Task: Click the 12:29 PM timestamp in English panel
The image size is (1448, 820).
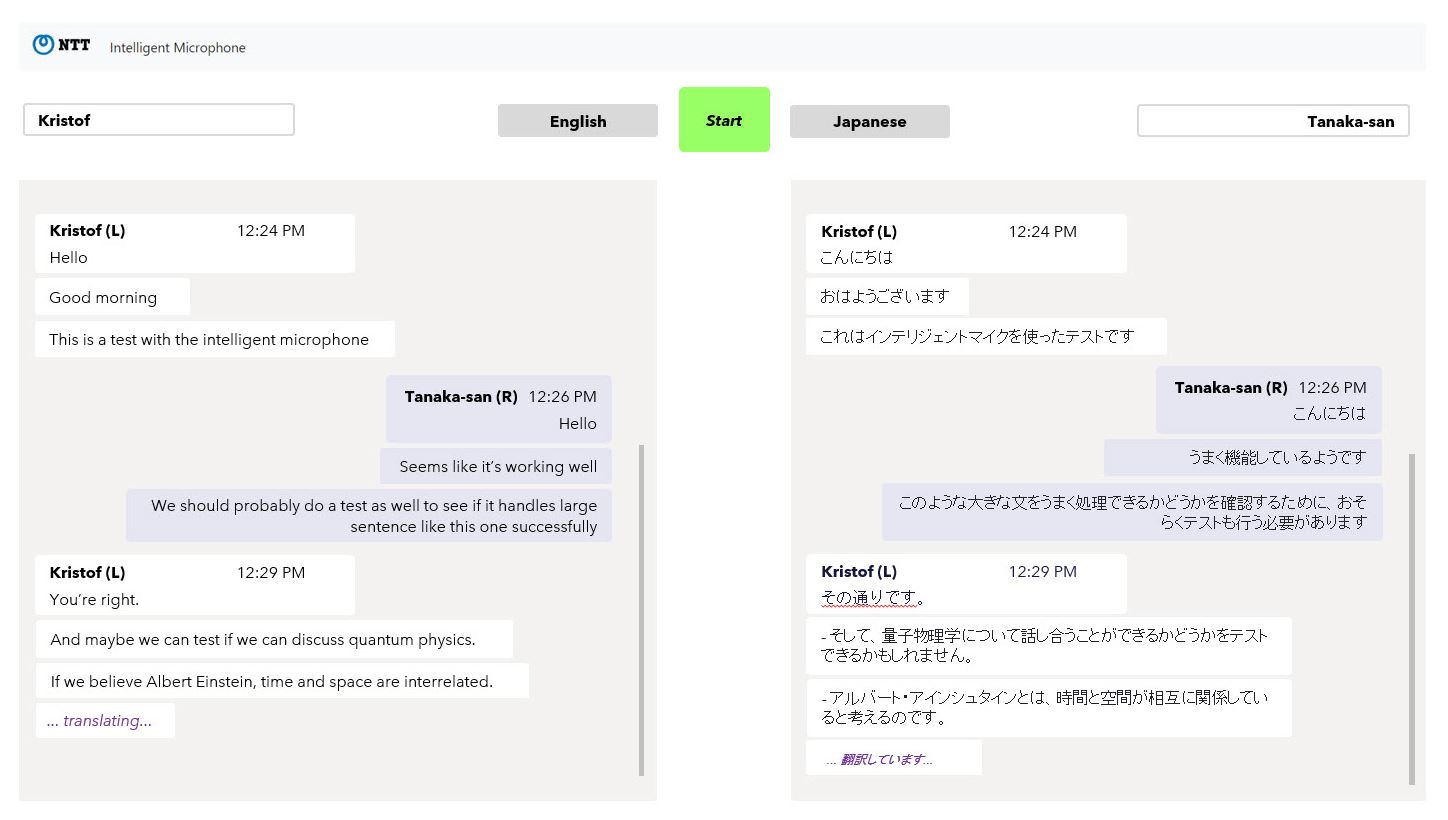Action: [x=271, y=572]
